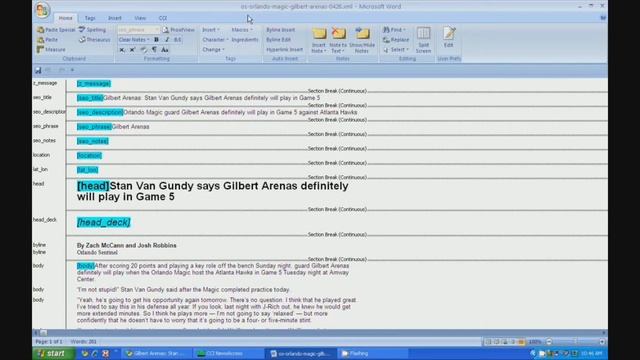Toggle superscript formatting
640x360 pixels.
[133, 50]
